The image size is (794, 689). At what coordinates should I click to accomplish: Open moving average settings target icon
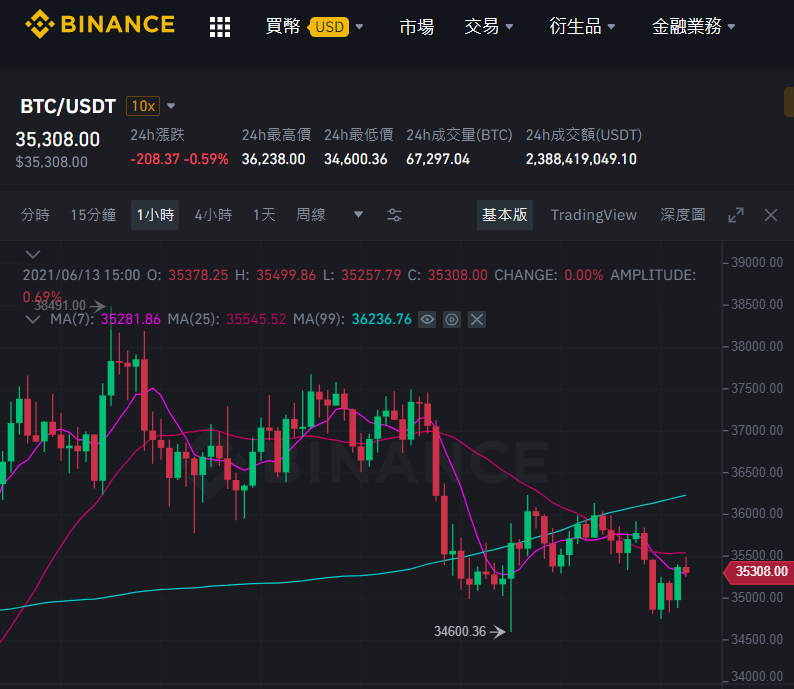[x=452, y=319]
